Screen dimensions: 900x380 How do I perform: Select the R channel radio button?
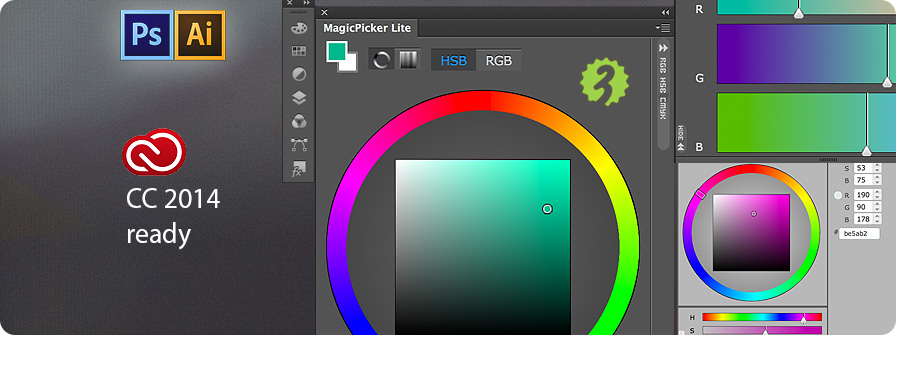click(x=838, y=195)
